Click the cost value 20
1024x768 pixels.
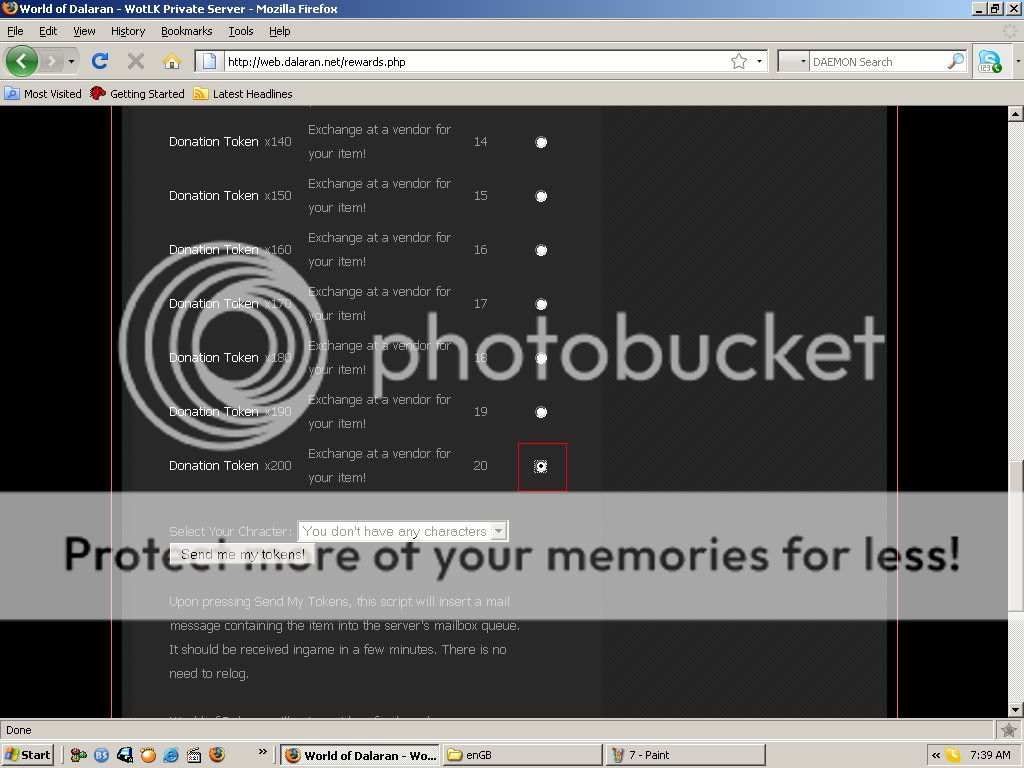480,466
